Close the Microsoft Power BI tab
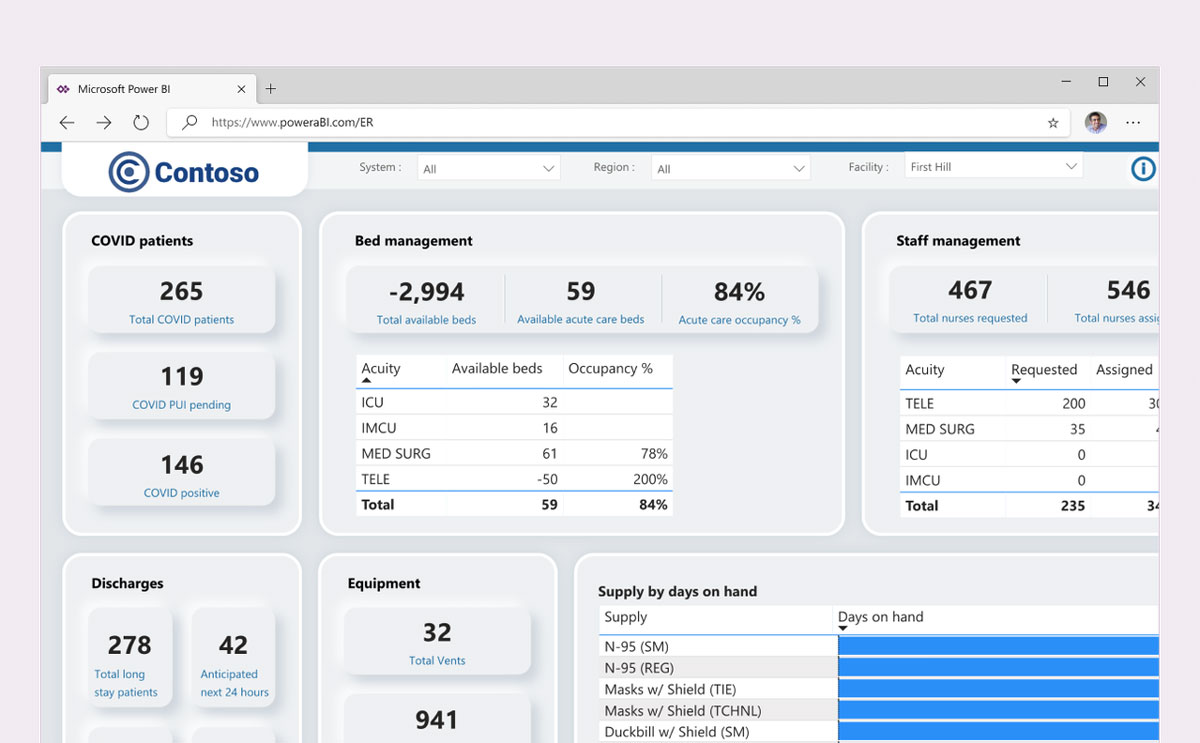This screenshot has height=743, width=1200. [241, 89]
